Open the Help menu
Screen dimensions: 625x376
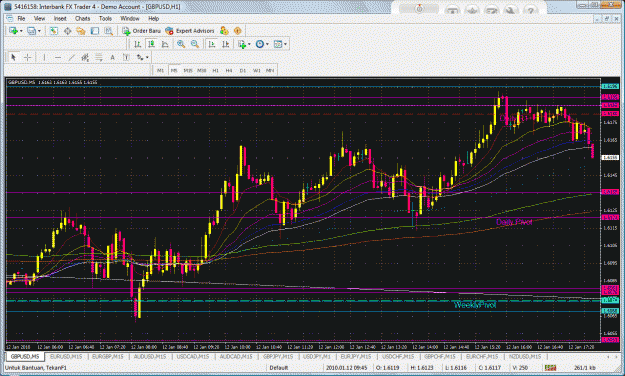point(153,18)
